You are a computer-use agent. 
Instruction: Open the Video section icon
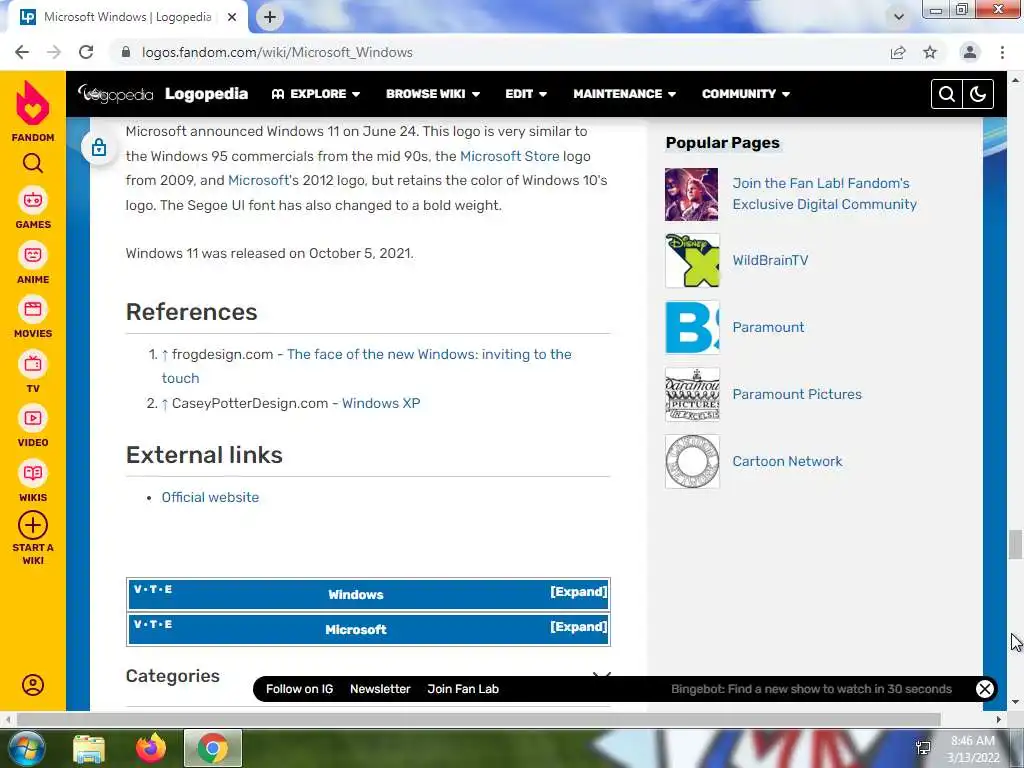tap(33, 418)
